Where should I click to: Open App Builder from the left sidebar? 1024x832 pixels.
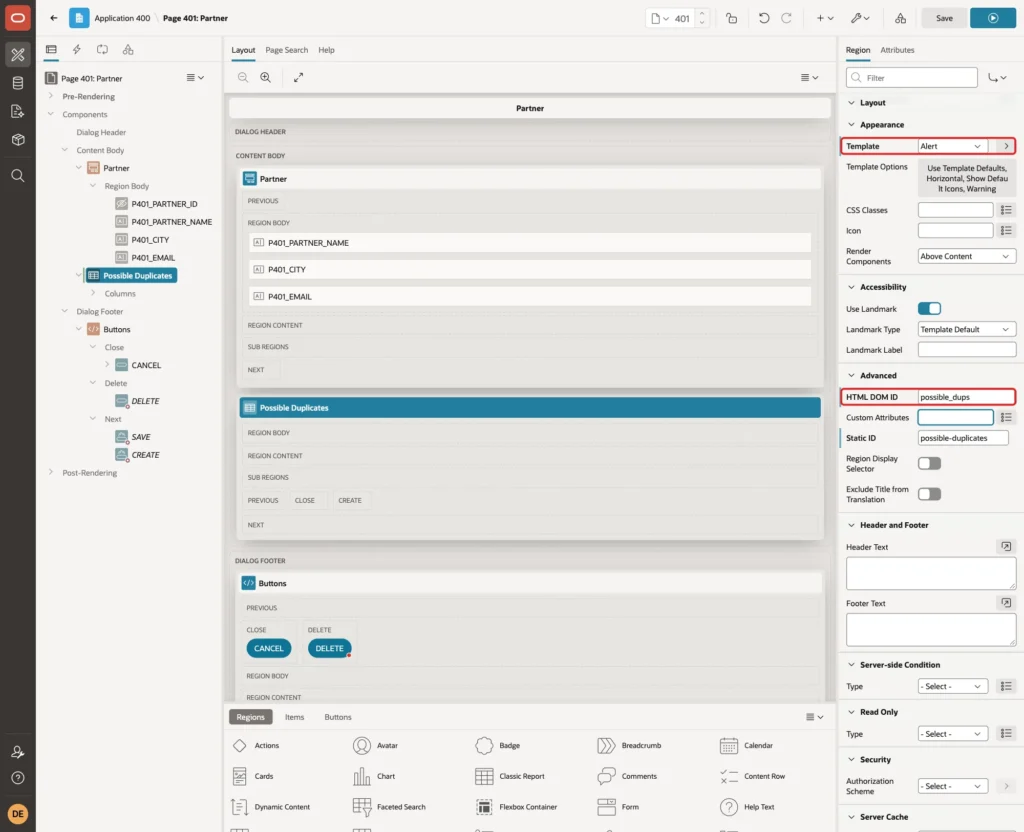pos(18,55)
